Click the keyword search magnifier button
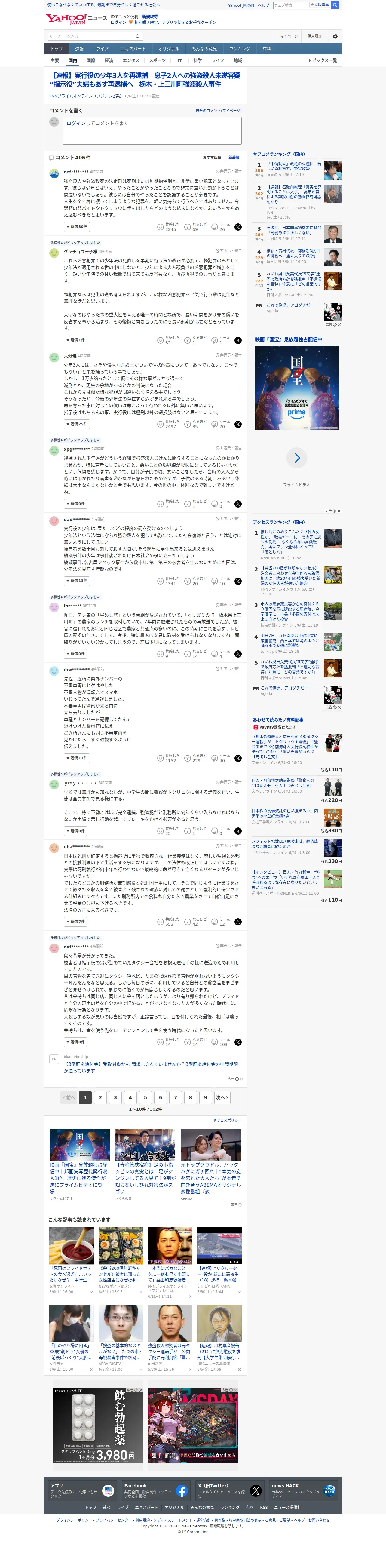 138,36
